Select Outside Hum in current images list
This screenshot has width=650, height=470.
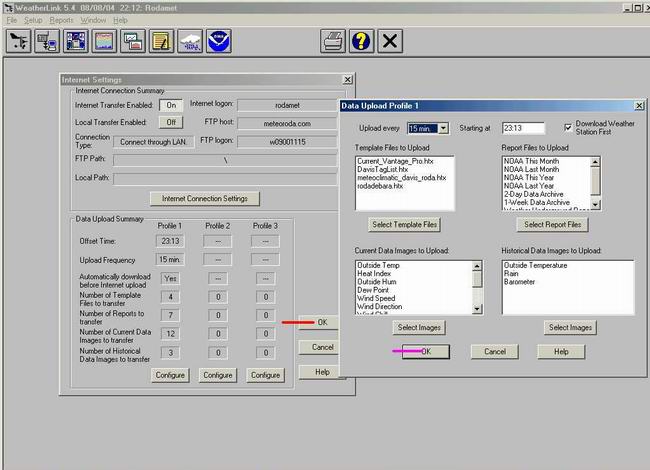coord(377,282)
